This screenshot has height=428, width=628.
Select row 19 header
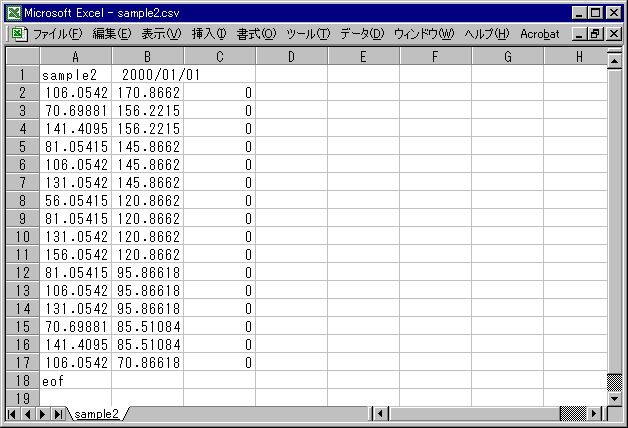[x=23, y=398]
